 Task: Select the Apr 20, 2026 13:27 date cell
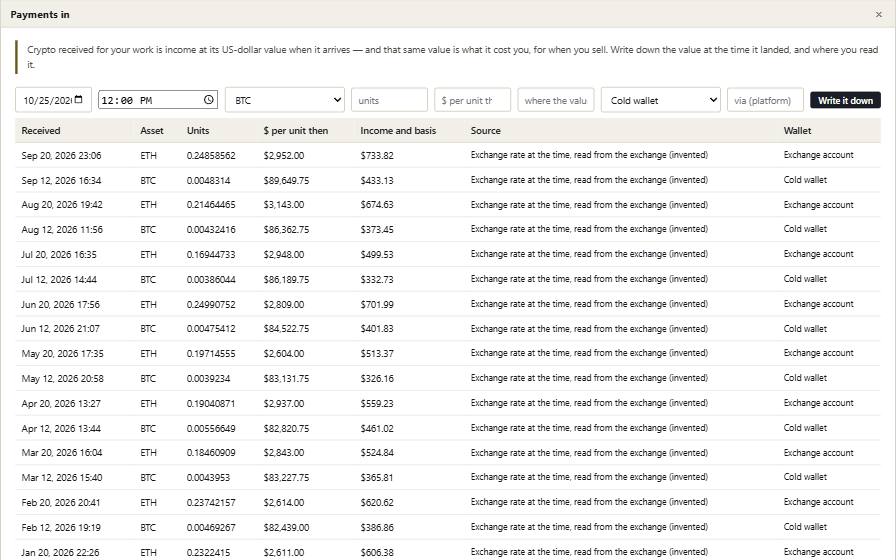click(61, 403)
